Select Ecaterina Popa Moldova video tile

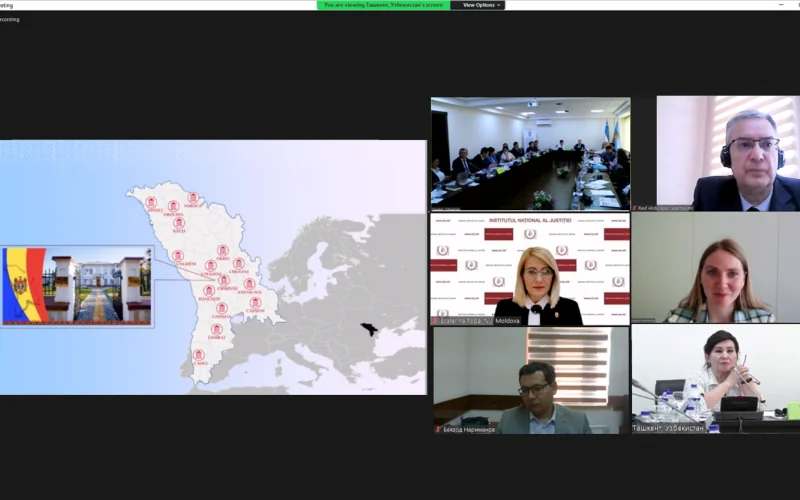coord(530,268)
